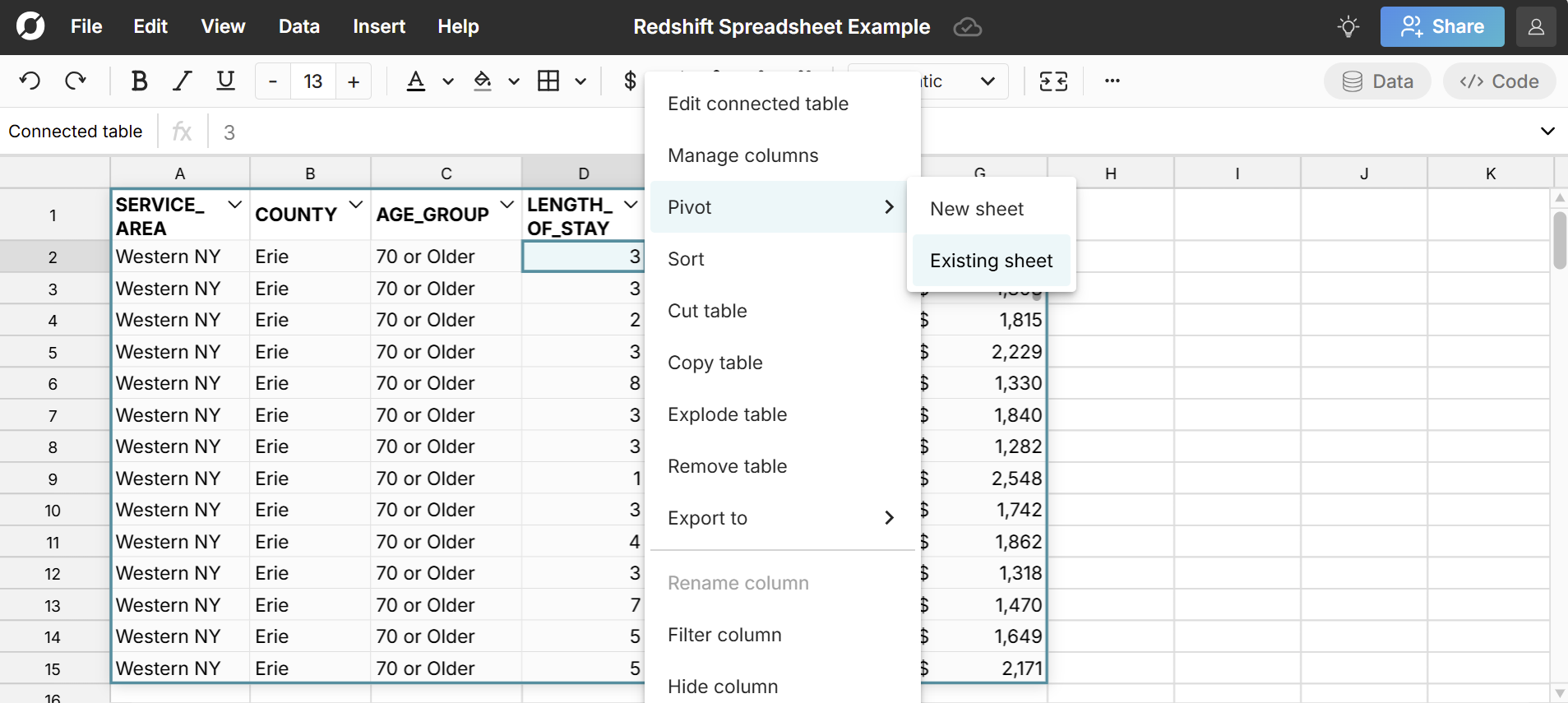This screenshot has width=1568, height=703.
Task: Open the borders tool icon
Action: pos(548,81)
